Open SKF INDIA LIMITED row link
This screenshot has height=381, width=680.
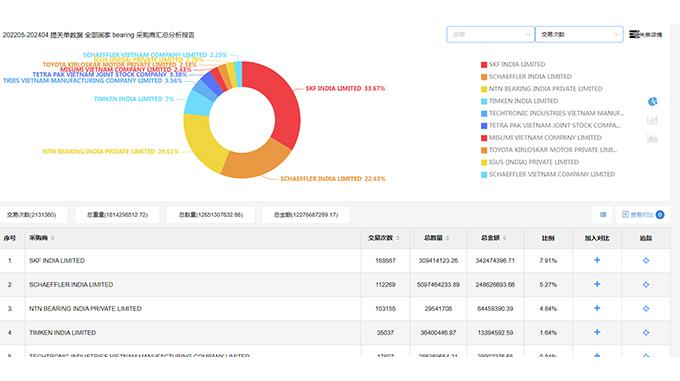[57, 261]
